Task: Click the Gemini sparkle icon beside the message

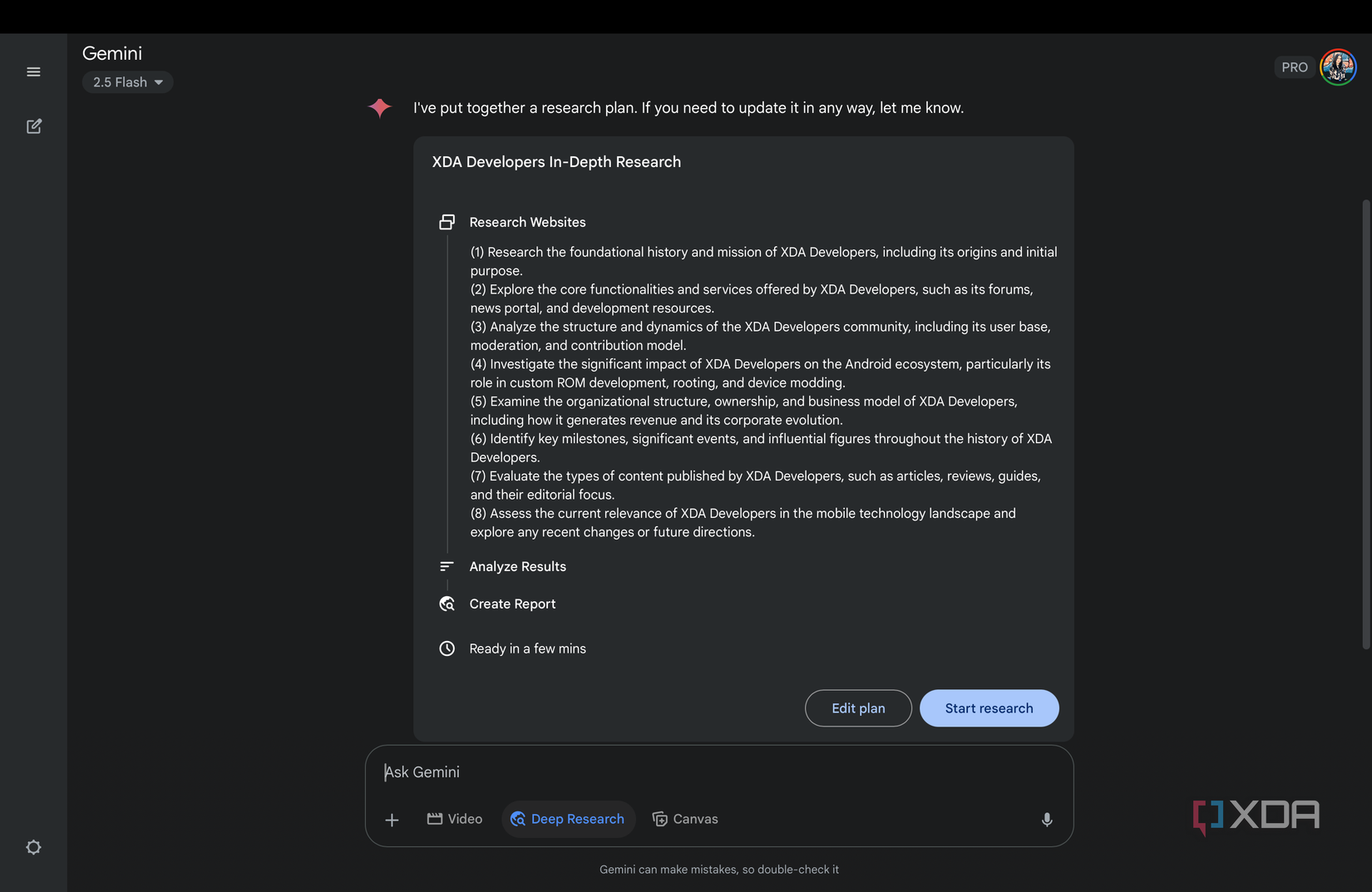Action: pos(379,107)
